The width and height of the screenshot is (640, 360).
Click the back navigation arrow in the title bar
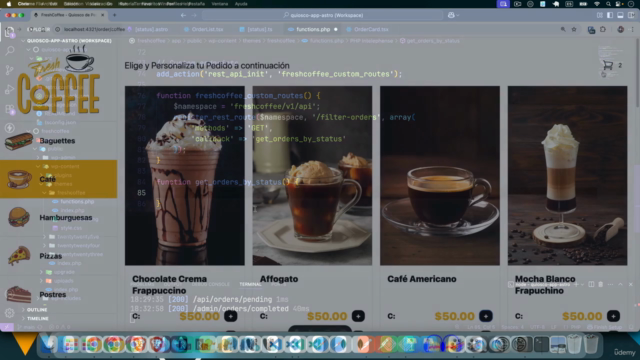coord(183,15)
